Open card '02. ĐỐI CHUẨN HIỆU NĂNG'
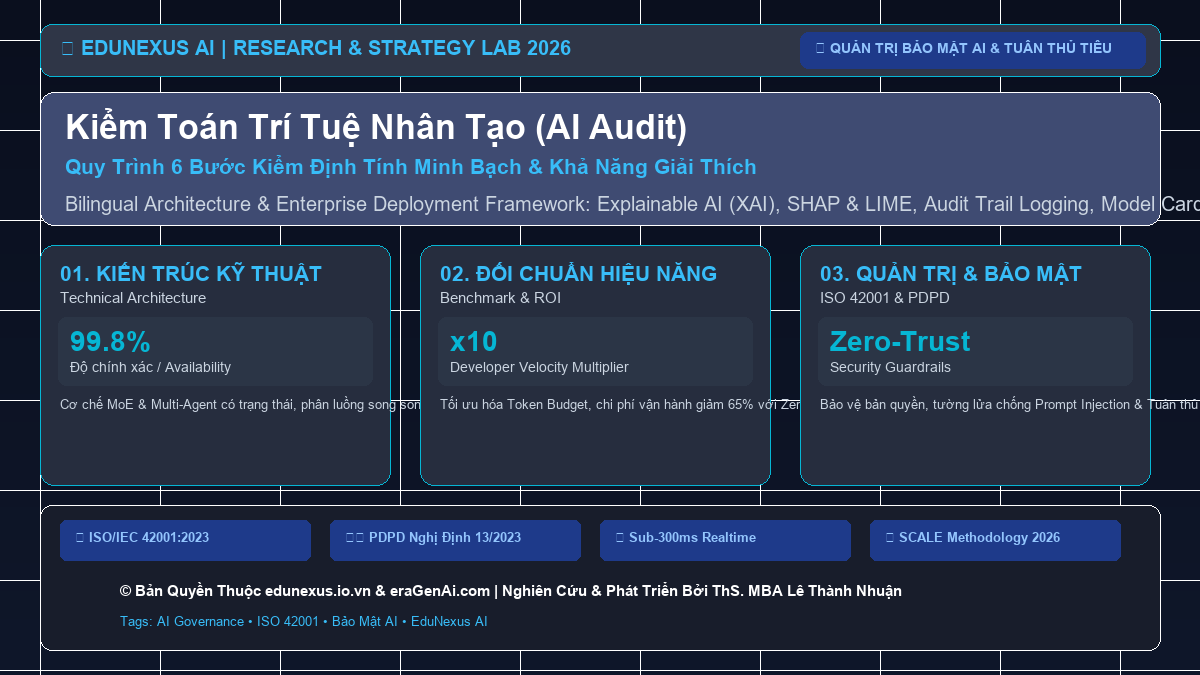This screenshot has height=675, width=1200. click(595, 365)
